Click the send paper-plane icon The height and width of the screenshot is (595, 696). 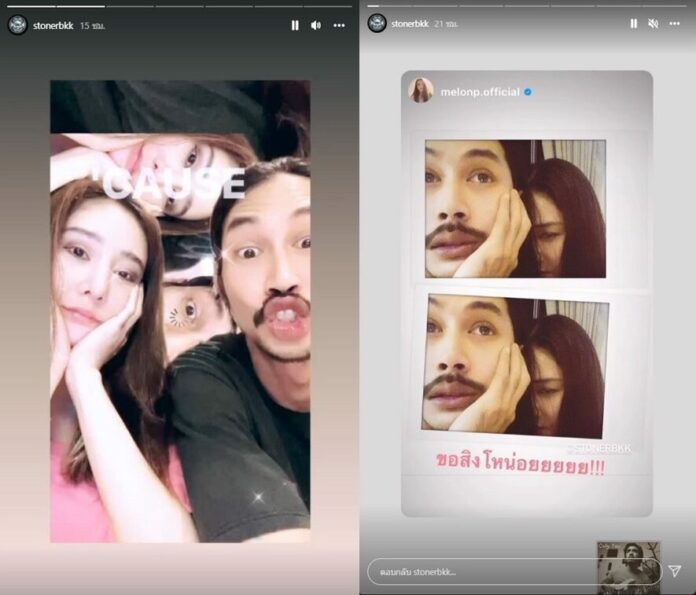[x=674, y=571]
